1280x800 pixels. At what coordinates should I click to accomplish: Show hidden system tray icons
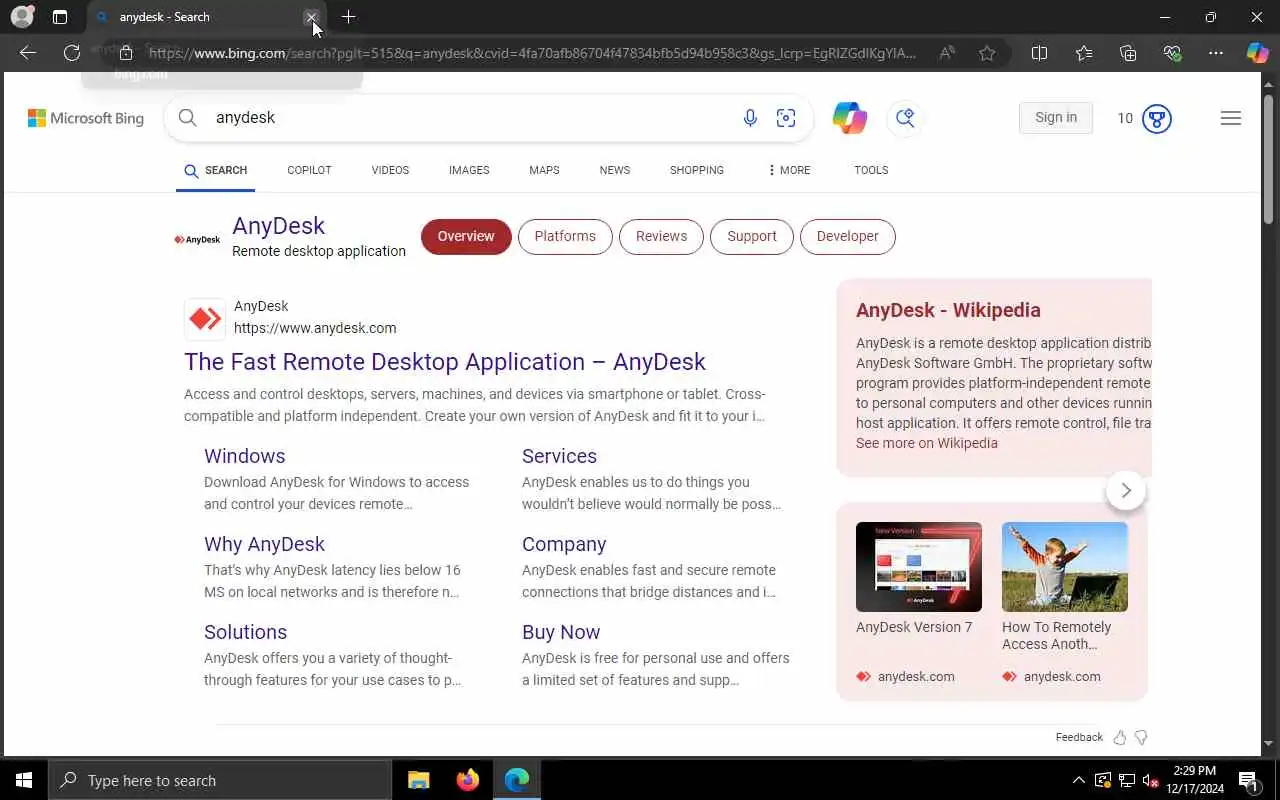click(1078, 780)
